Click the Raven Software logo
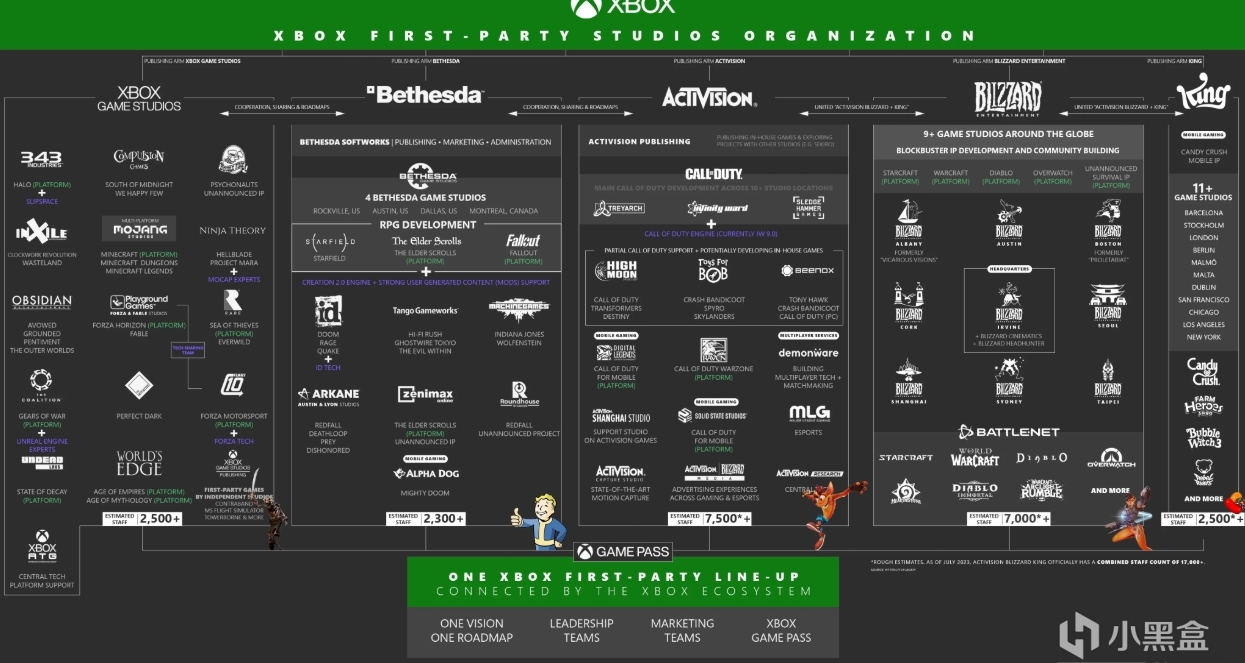Screen dimensions: 1245x663 point(714,350)
